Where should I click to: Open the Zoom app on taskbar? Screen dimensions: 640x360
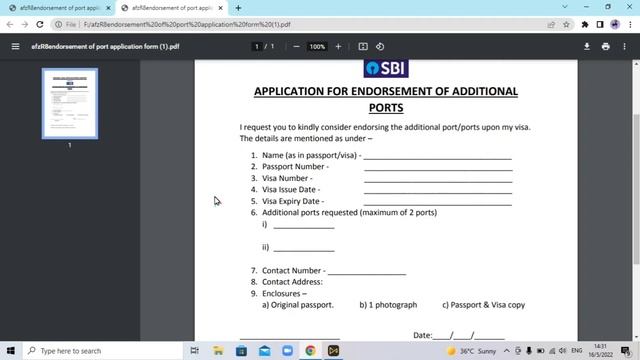click(287, 351)
